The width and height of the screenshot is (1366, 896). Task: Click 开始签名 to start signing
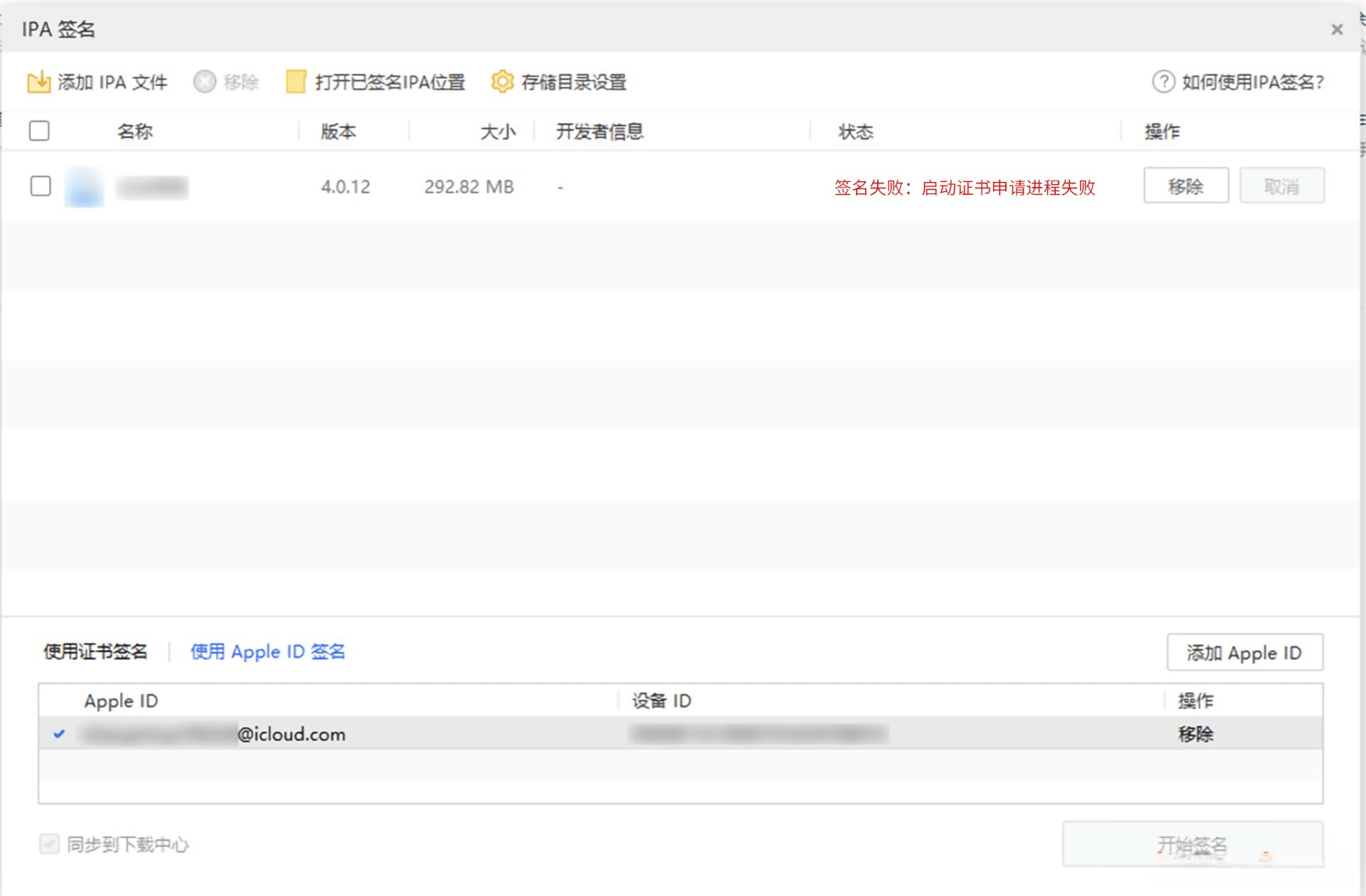pos(1193,845)
